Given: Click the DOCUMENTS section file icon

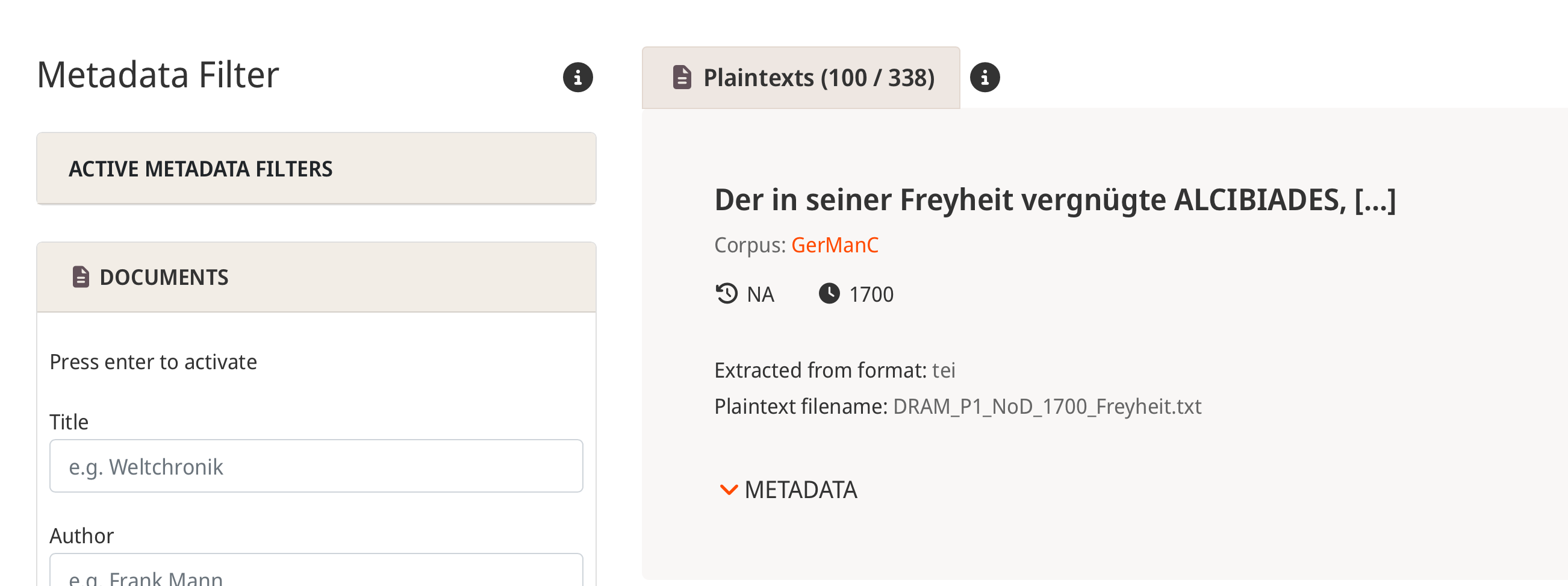Looking at the screenshot, I should 80,277.
